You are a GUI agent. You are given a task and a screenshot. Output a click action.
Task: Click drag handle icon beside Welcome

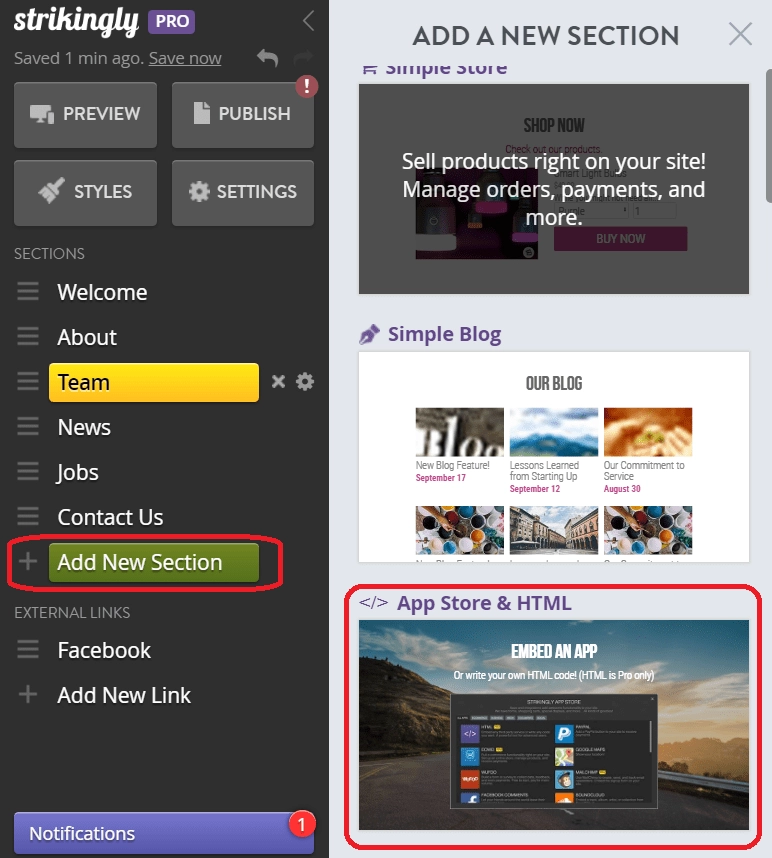click(x=28, y=292)
